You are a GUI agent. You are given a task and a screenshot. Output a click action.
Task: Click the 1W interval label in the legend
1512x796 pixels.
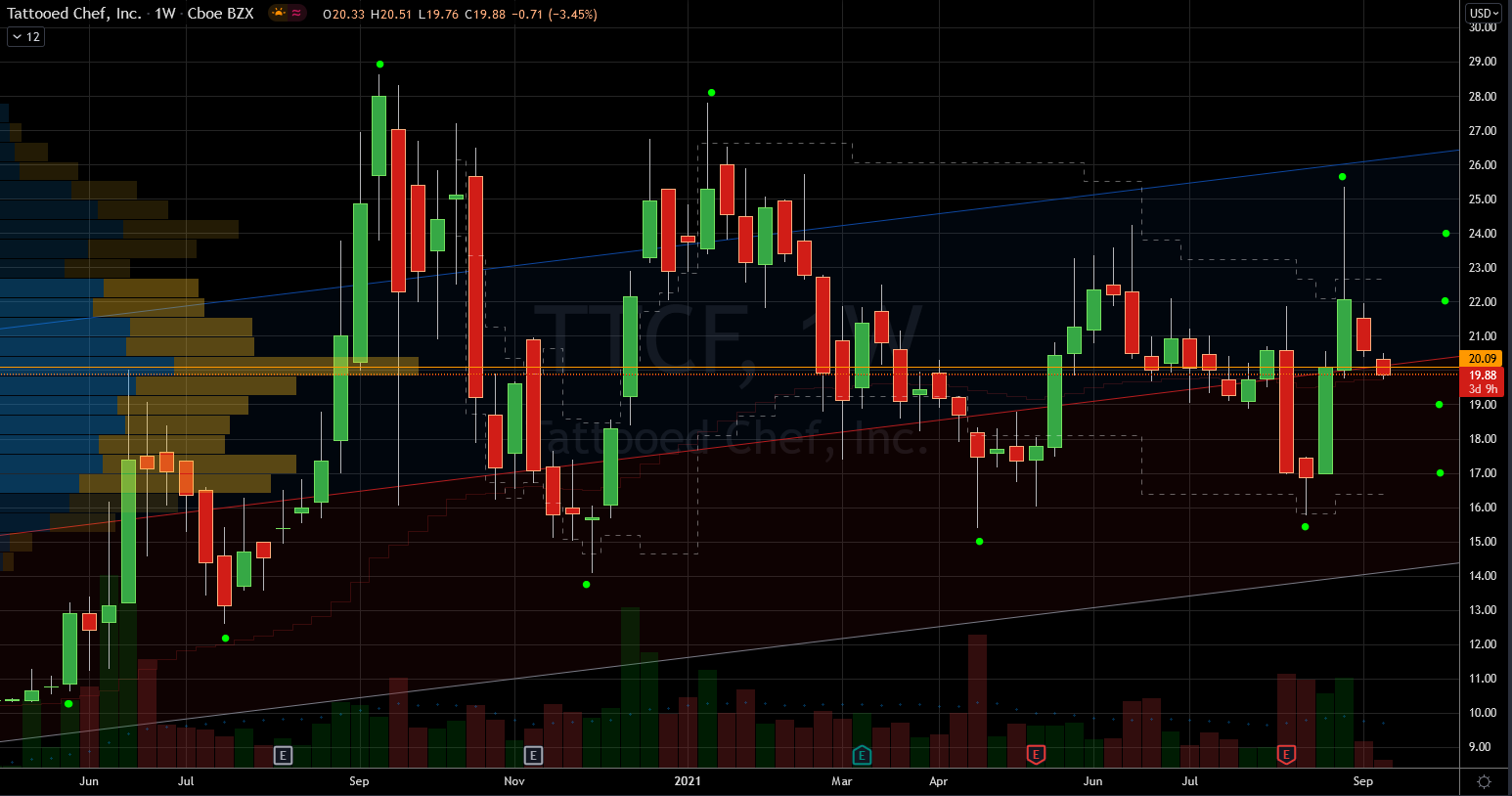165,14
